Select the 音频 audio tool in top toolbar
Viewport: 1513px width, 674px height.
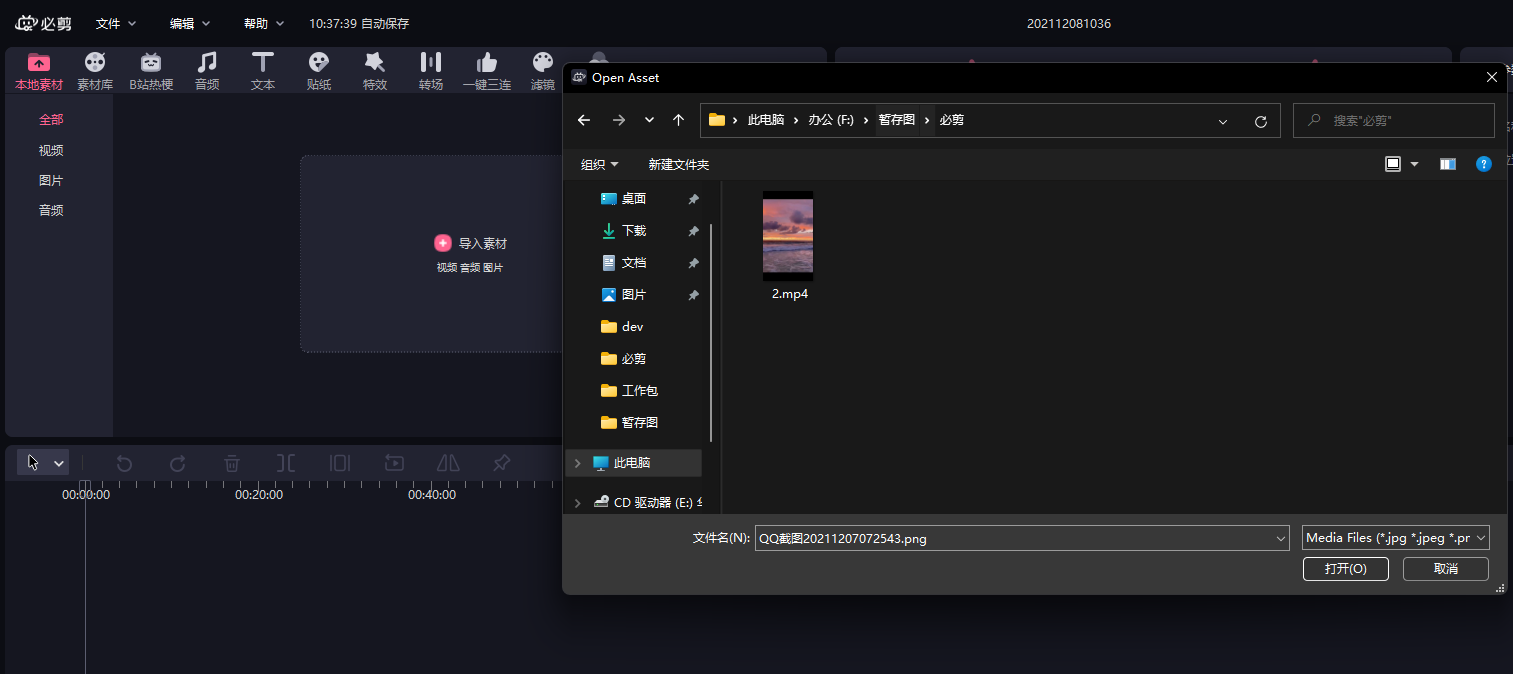207,70
